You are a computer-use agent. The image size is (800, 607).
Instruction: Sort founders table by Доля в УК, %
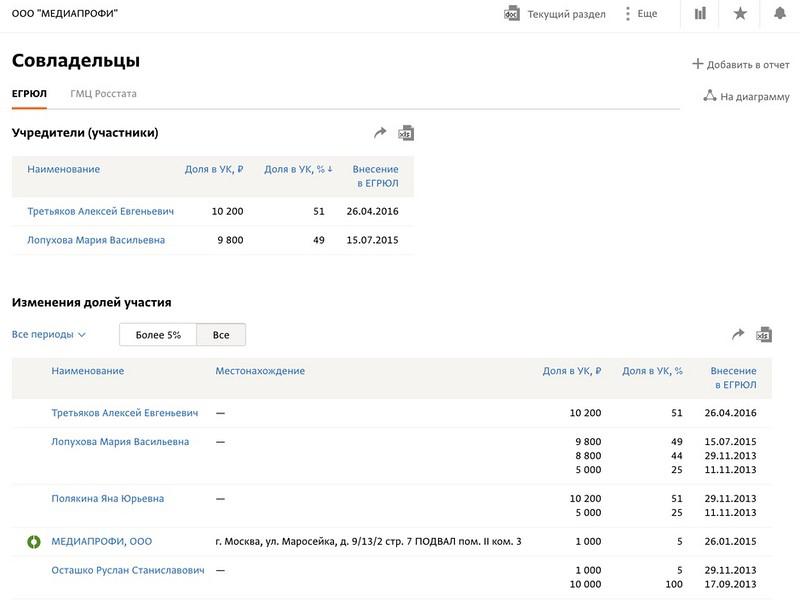point(298,169)
